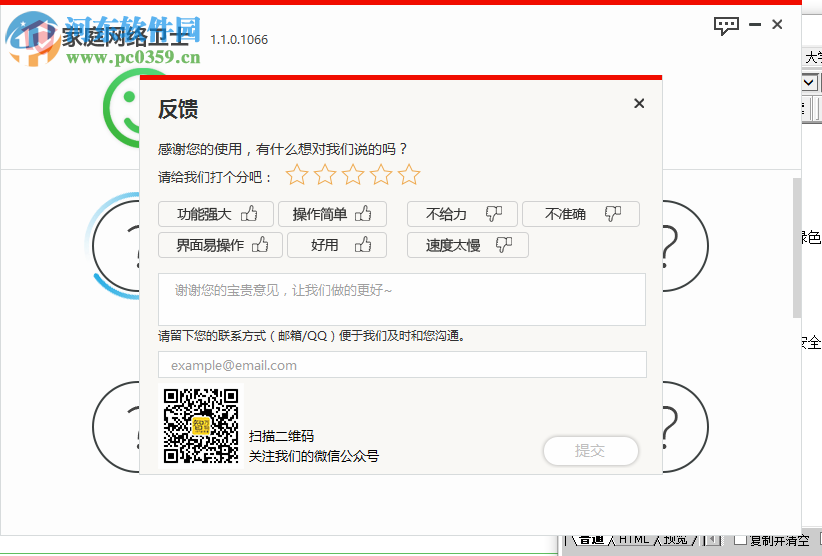Switch to 预览 tab in background editor
This screenshot has height=556, width=822.
pos(676,540)
